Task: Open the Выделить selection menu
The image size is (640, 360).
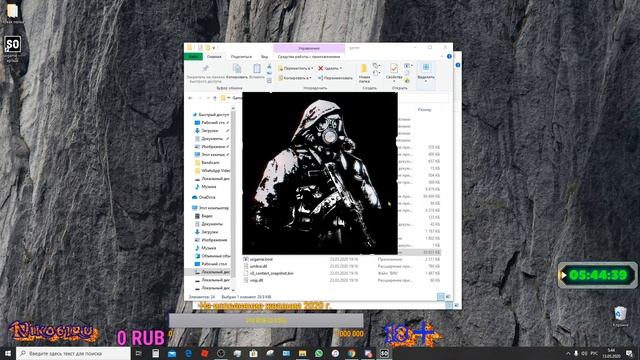Action: click(426, 72)
